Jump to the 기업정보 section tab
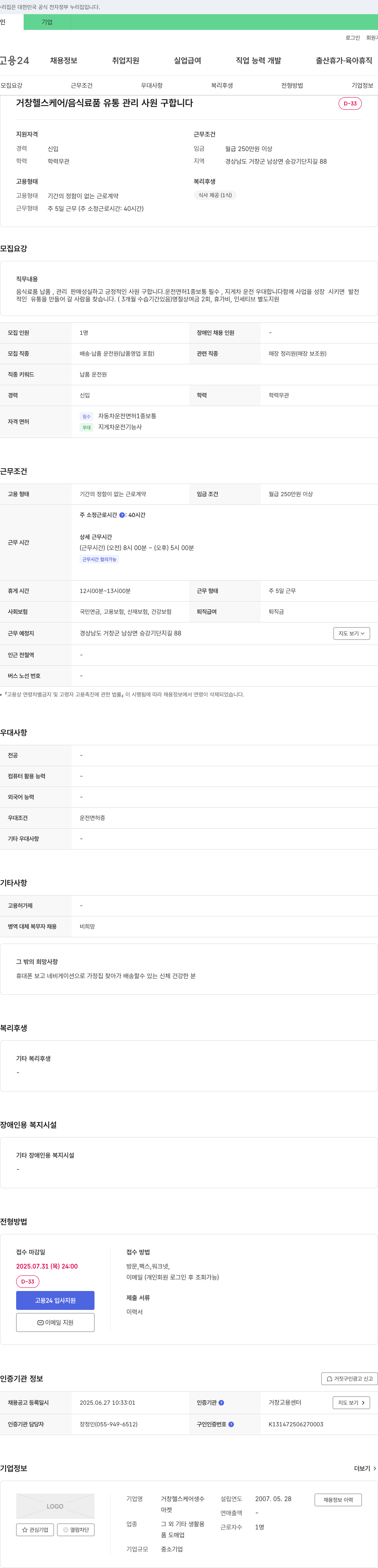The width and height of the screenshot is (378, 1568). click(x=362, y=85)
